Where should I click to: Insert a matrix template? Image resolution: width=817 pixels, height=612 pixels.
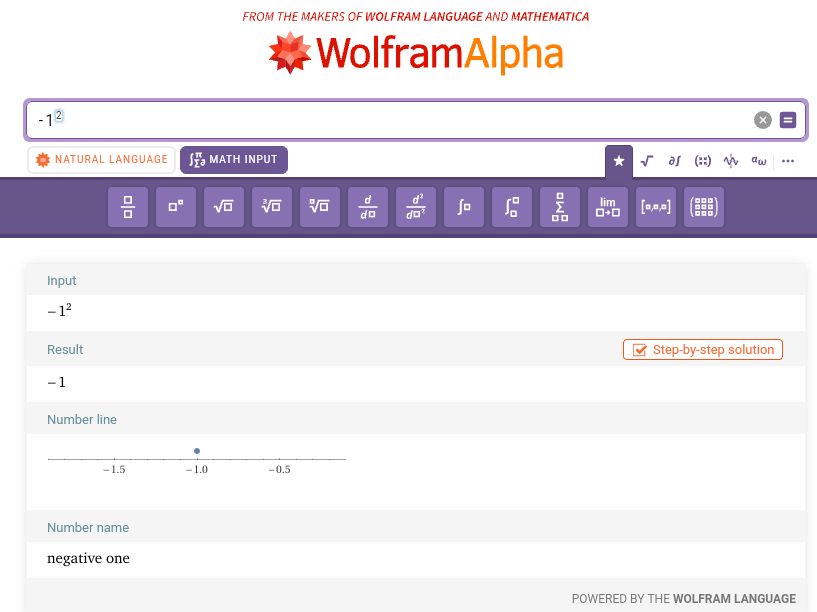tap(703, 207)
